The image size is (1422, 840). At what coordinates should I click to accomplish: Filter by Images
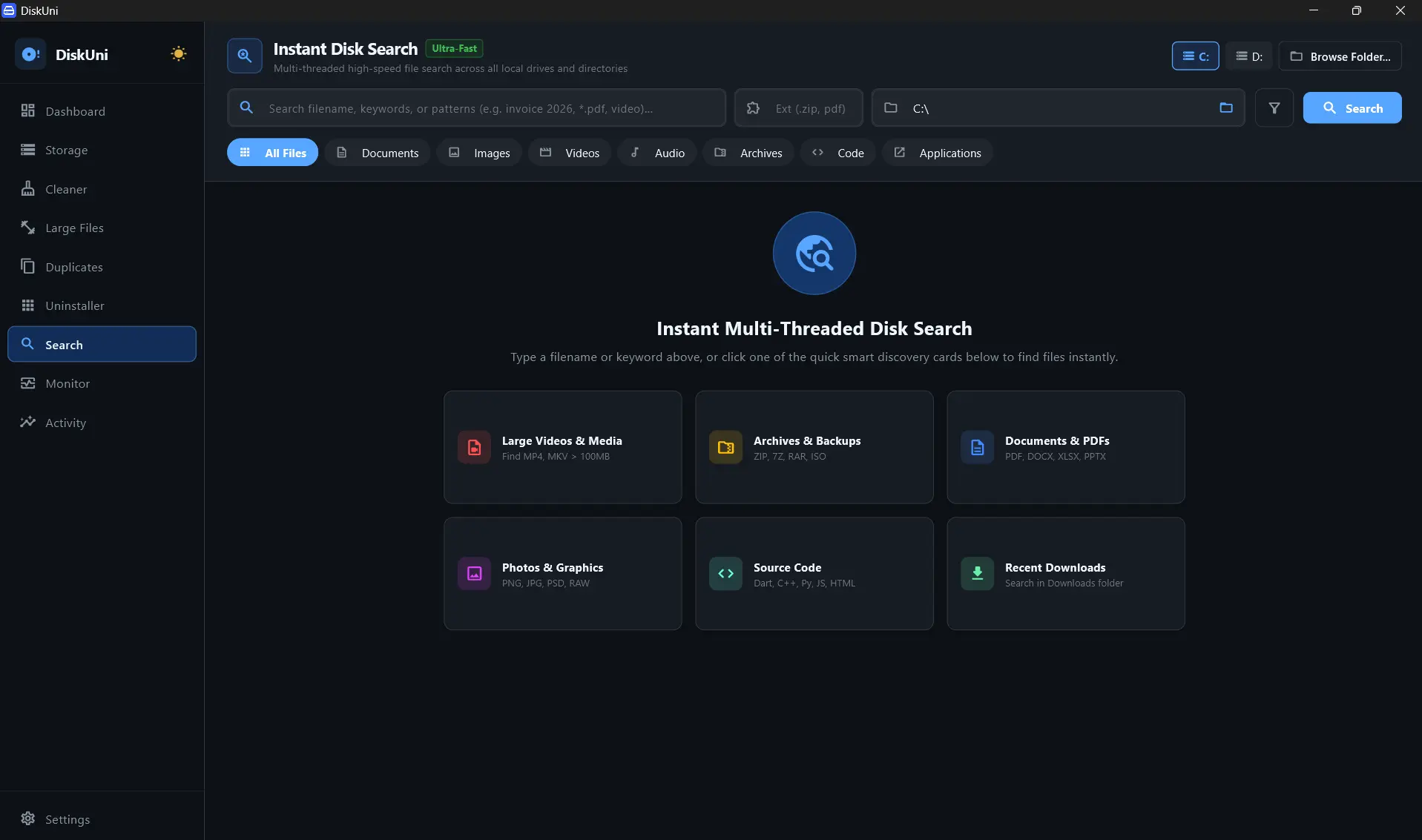pyautogui.click(x=479, y=153)
